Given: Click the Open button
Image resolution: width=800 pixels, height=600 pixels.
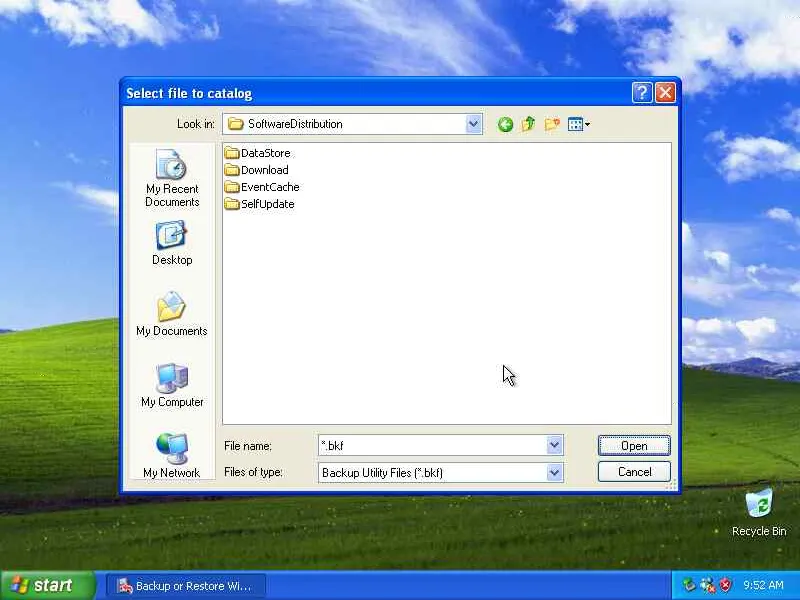Looking at the screenshot, I should click(634, 445).
